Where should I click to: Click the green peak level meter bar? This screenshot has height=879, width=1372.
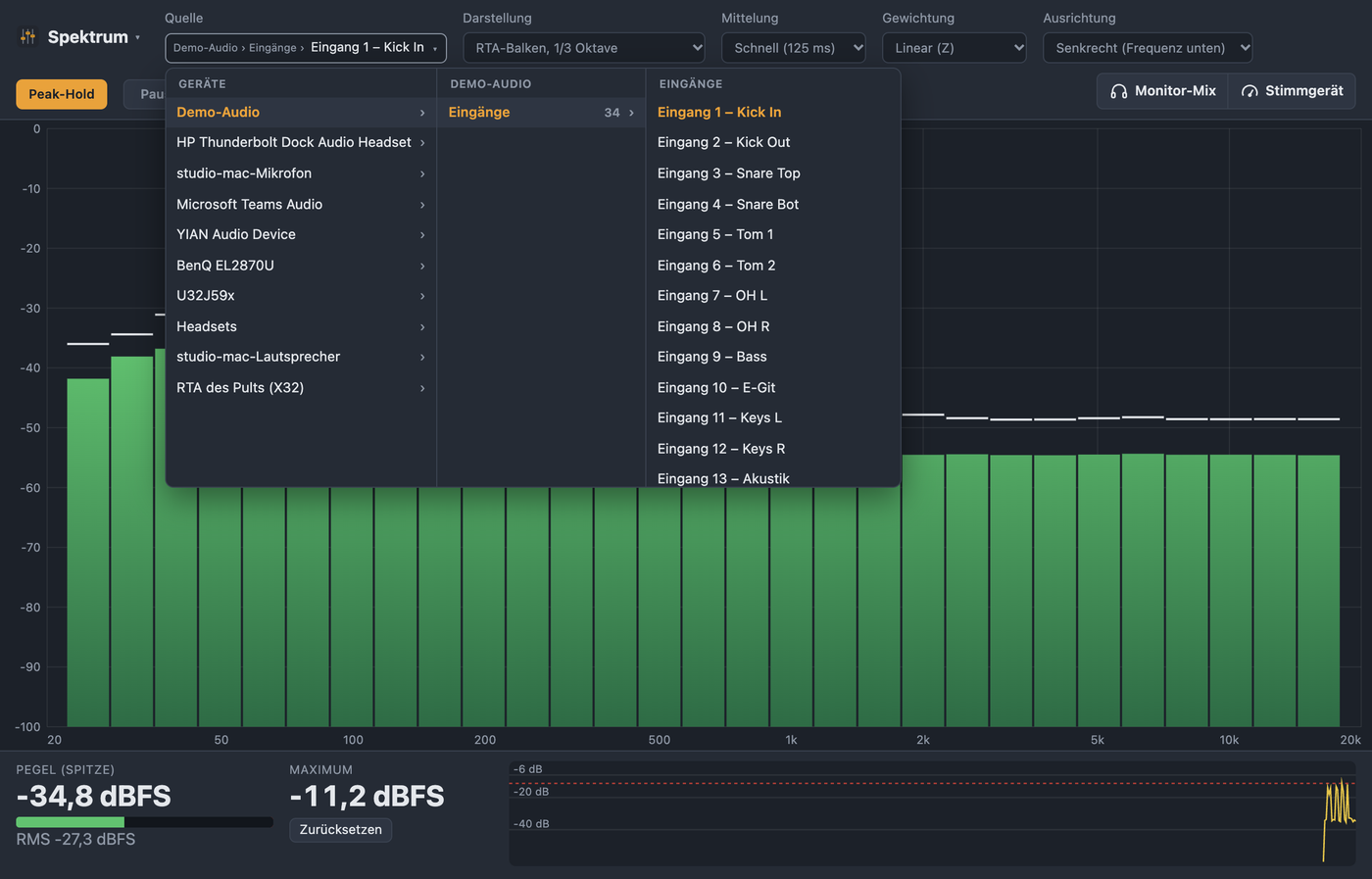click(x=71, y=822)
